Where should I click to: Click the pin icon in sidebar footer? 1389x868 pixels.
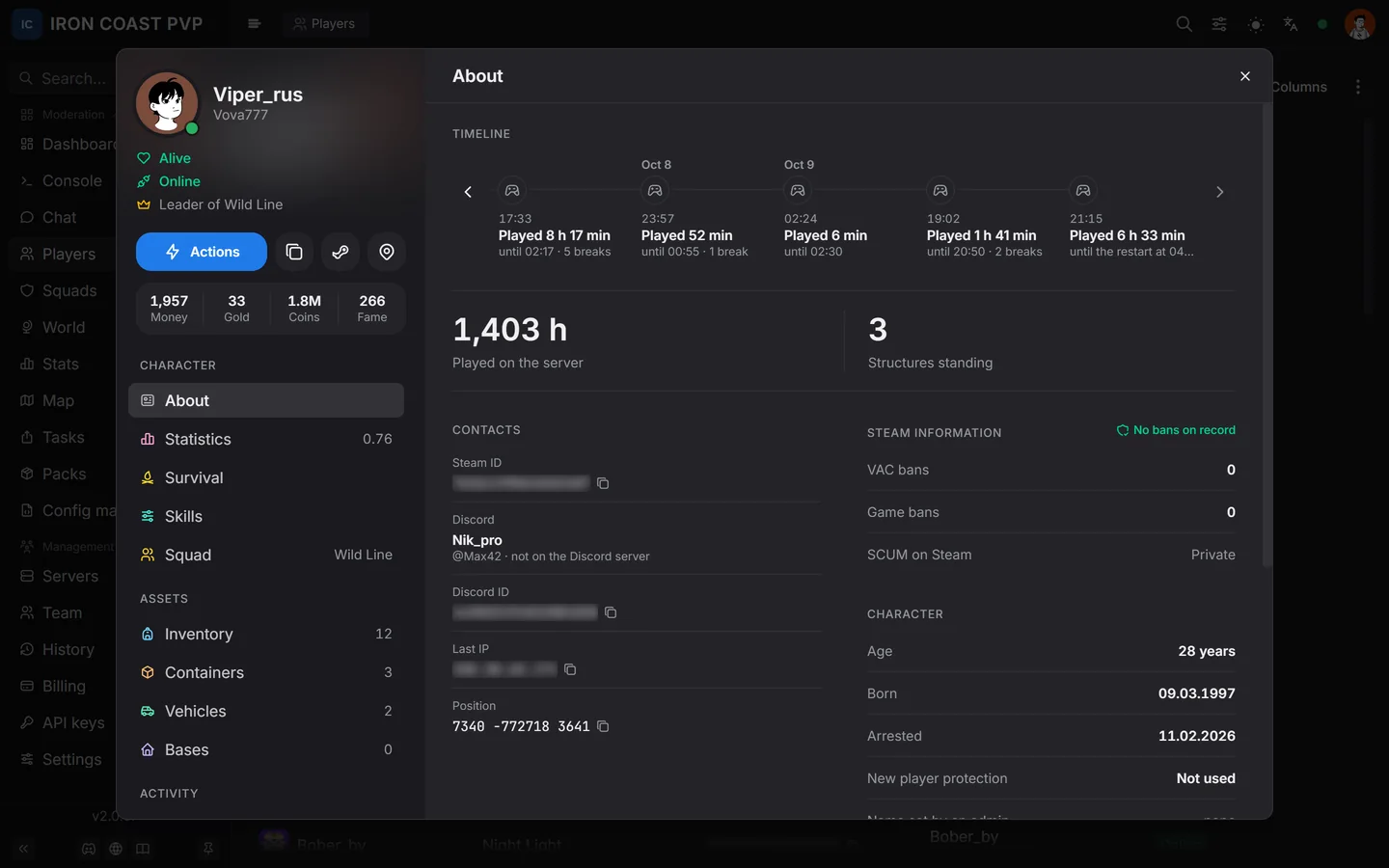[x=208, y=849]
